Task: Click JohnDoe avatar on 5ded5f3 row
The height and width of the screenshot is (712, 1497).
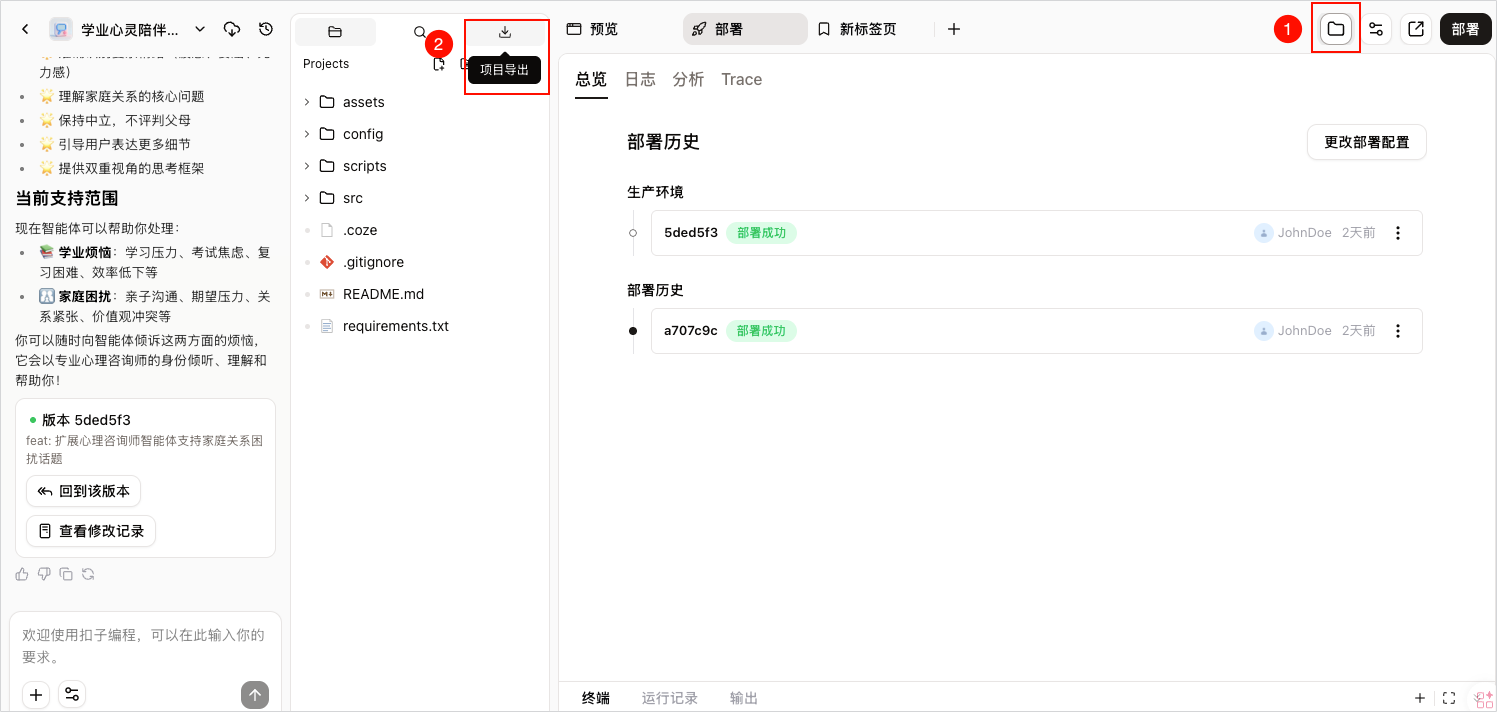Action: [1264, 233]
